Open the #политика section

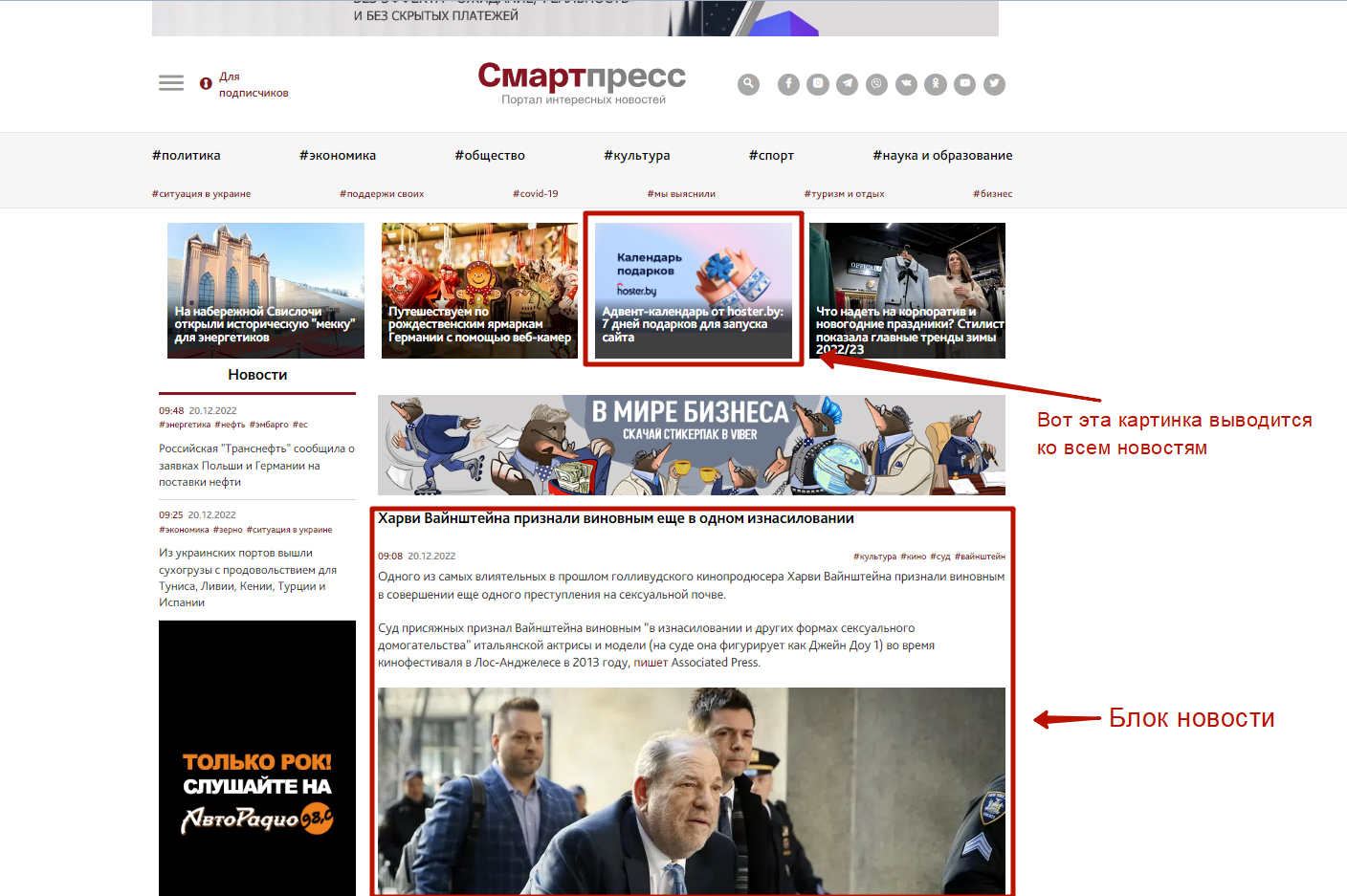(x=186, y=156)
